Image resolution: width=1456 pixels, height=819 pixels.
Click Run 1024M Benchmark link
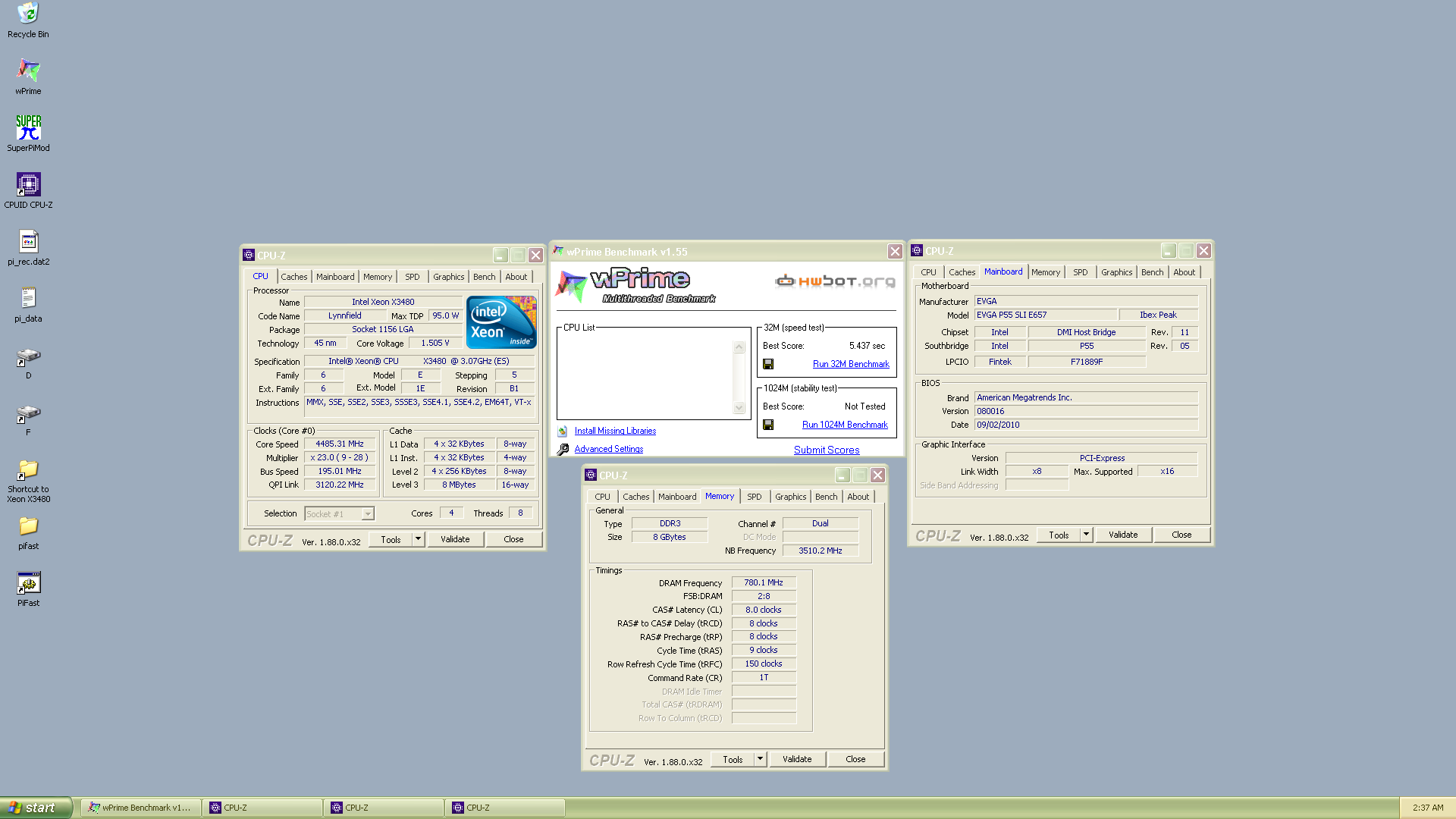pyautogui.click(x=845, y=425)
